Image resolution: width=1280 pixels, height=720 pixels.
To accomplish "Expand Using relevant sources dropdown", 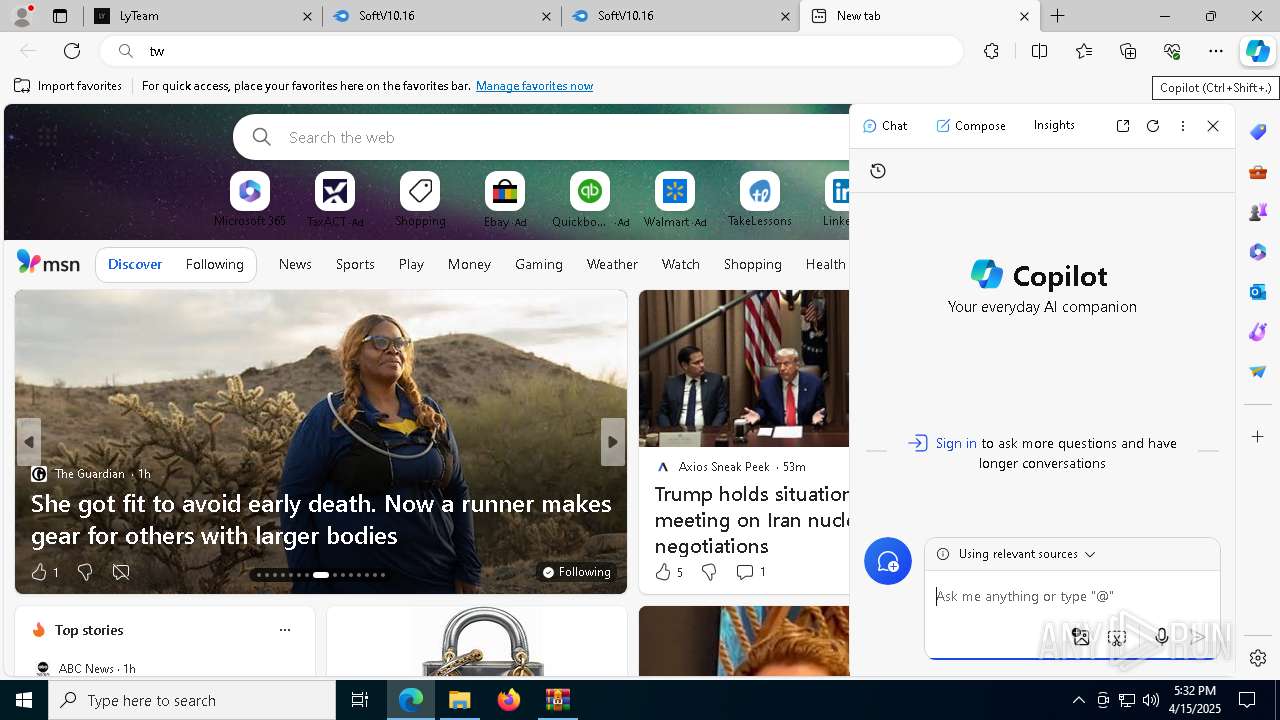I will click(1027, 554).
